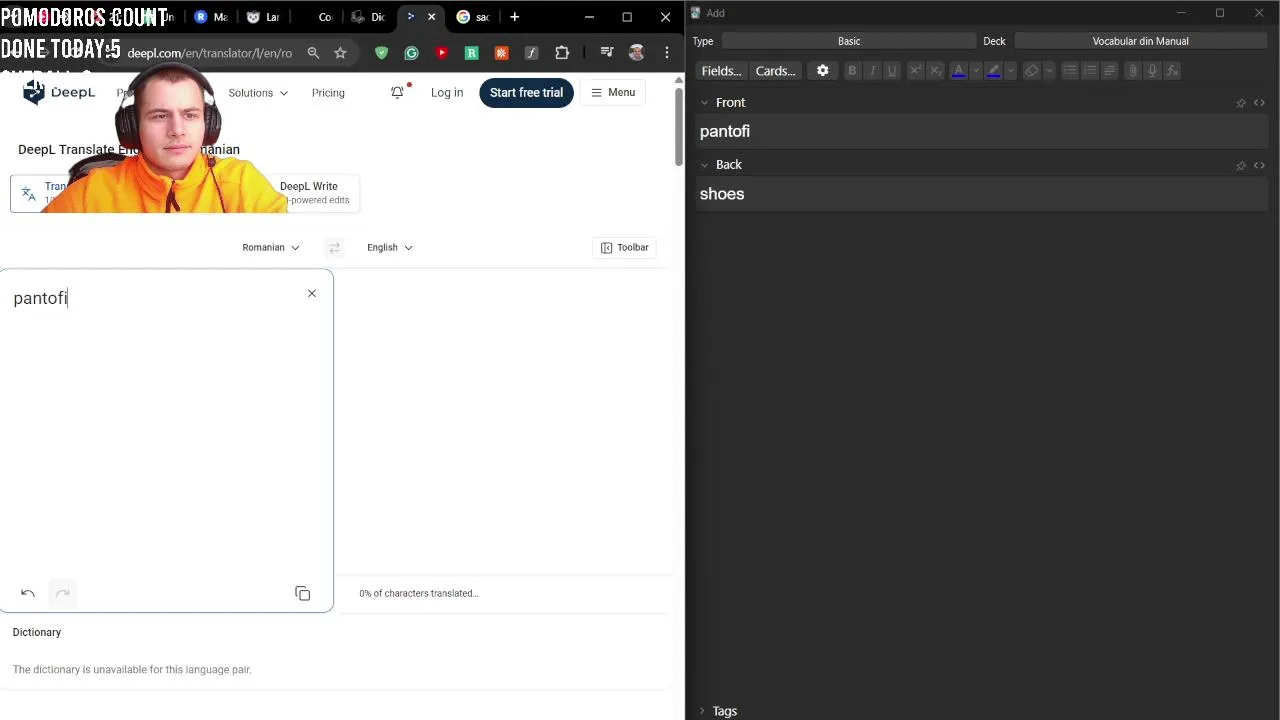Open the red YouTube extension icon
The width and height of the screenshot is (1280, 720).
(x=441, y=53)
